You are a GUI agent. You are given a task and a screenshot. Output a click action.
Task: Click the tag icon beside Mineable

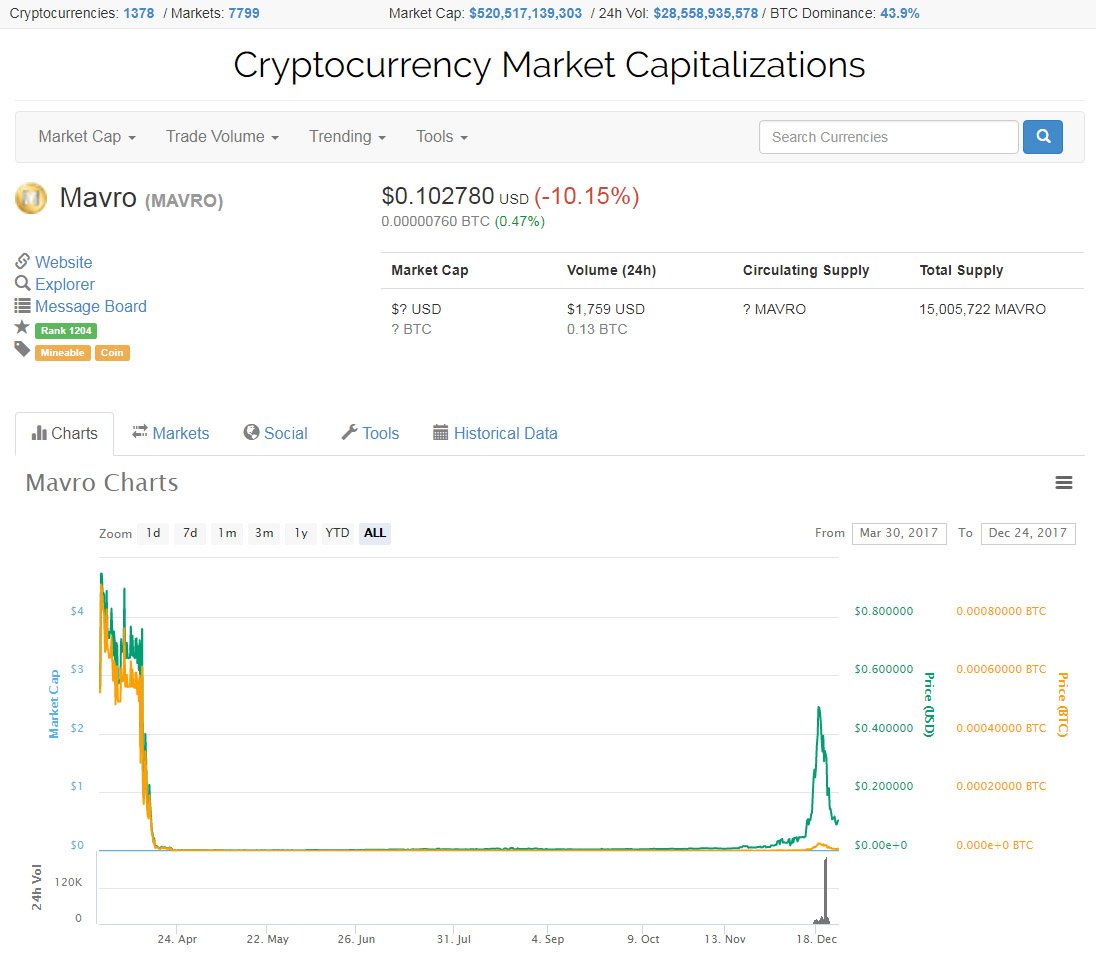pos(22,350)
